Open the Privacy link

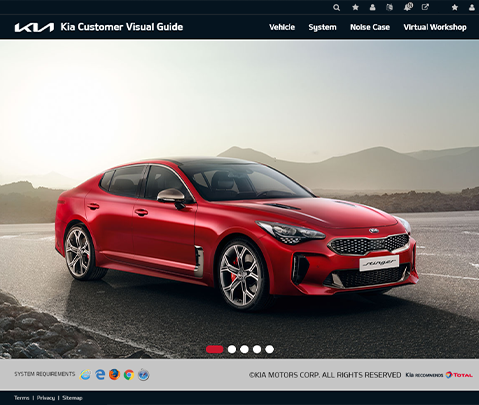(46, 398)
